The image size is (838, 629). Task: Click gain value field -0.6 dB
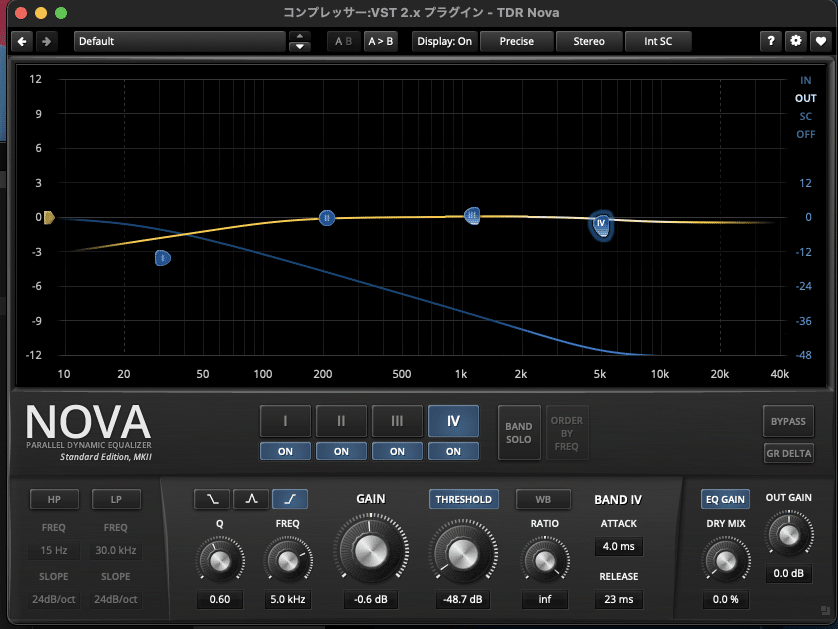click(371, 599)
